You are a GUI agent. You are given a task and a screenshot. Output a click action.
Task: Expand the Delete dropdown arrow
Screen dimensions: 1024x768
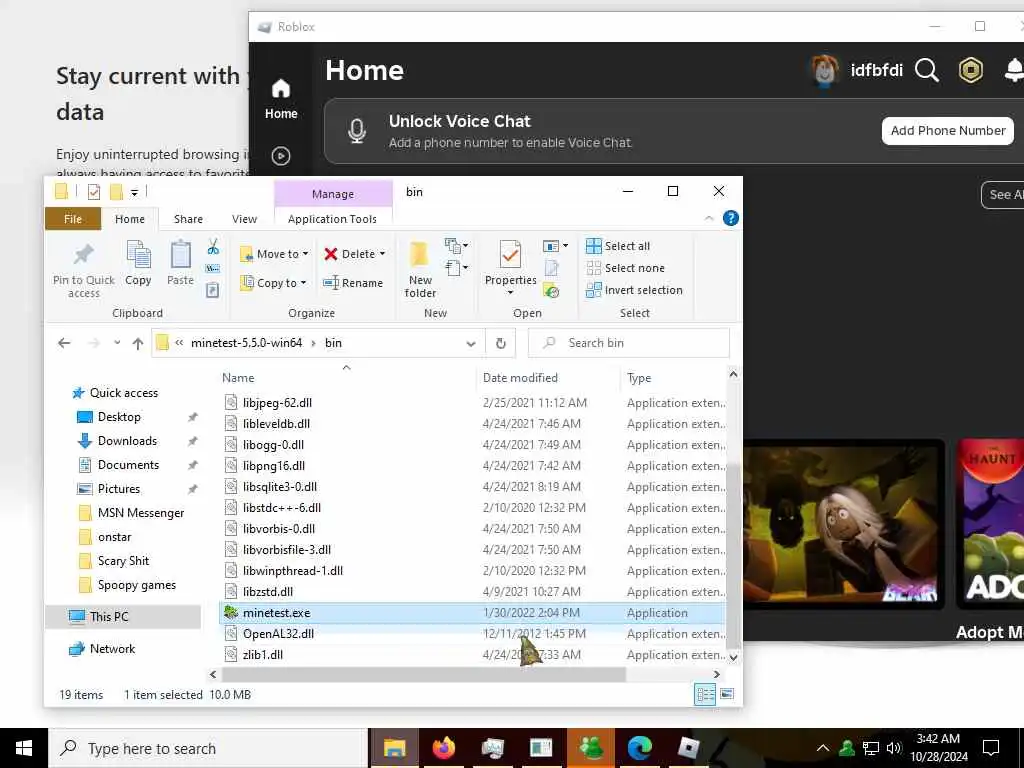point(383,254)
